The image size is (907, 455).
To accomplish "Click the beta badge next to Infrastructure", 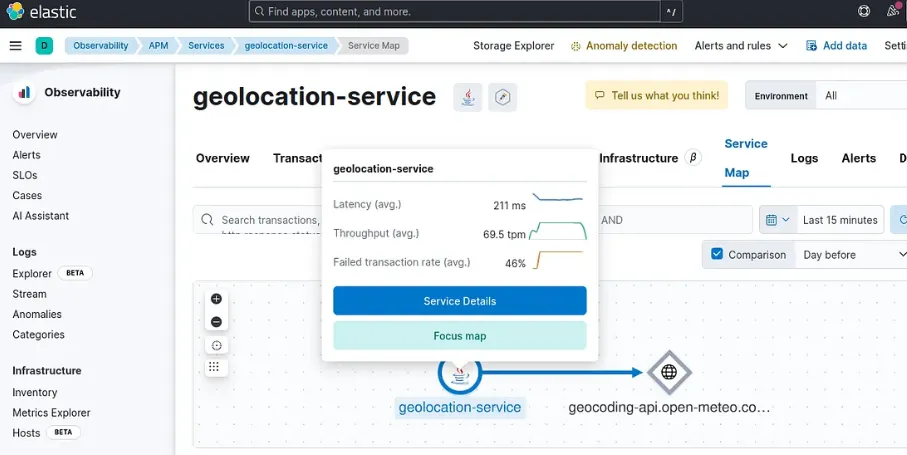I will [x=693, y=157].
